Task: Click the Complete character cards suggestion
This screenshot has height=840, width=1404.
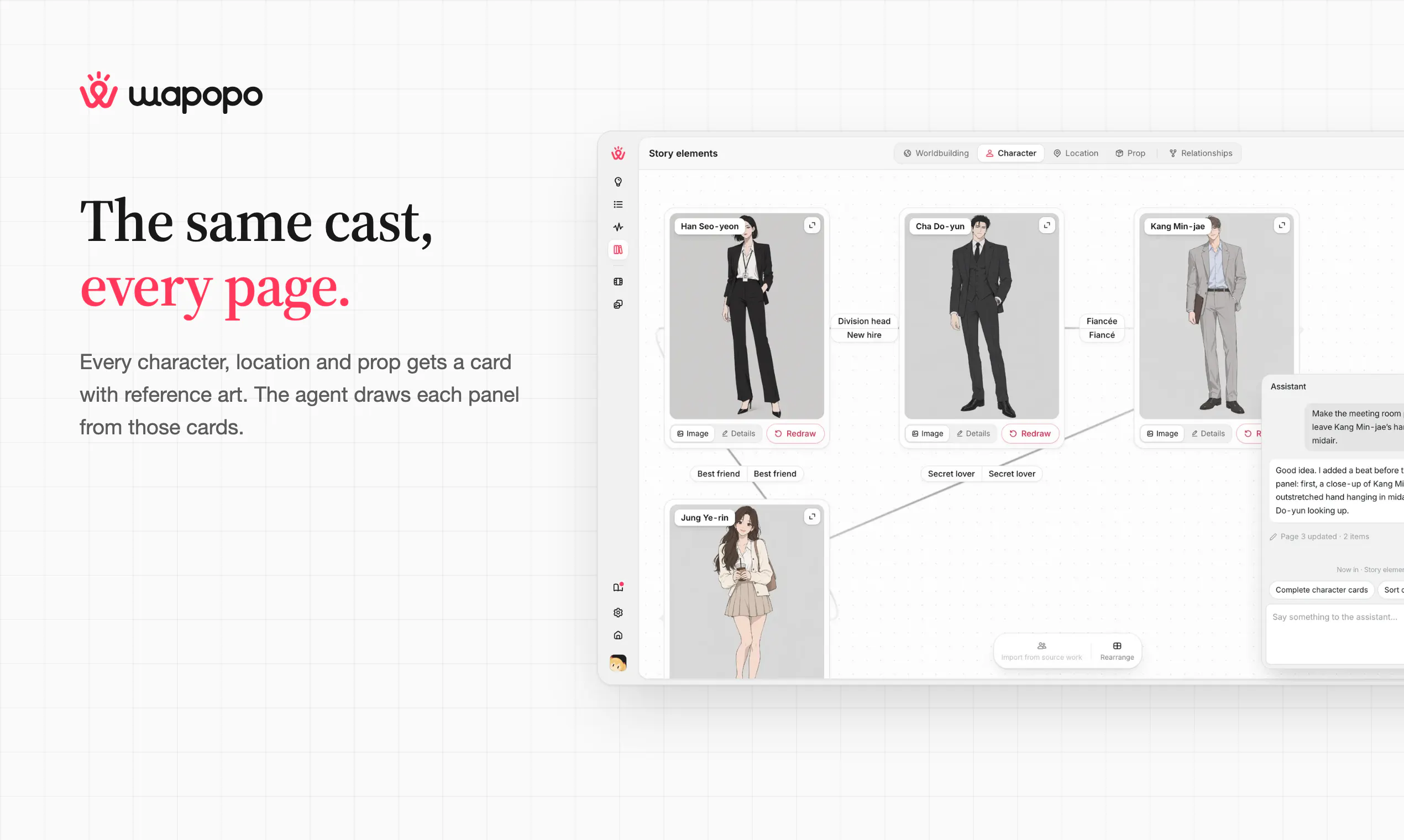Action: tap(1321, 590)
